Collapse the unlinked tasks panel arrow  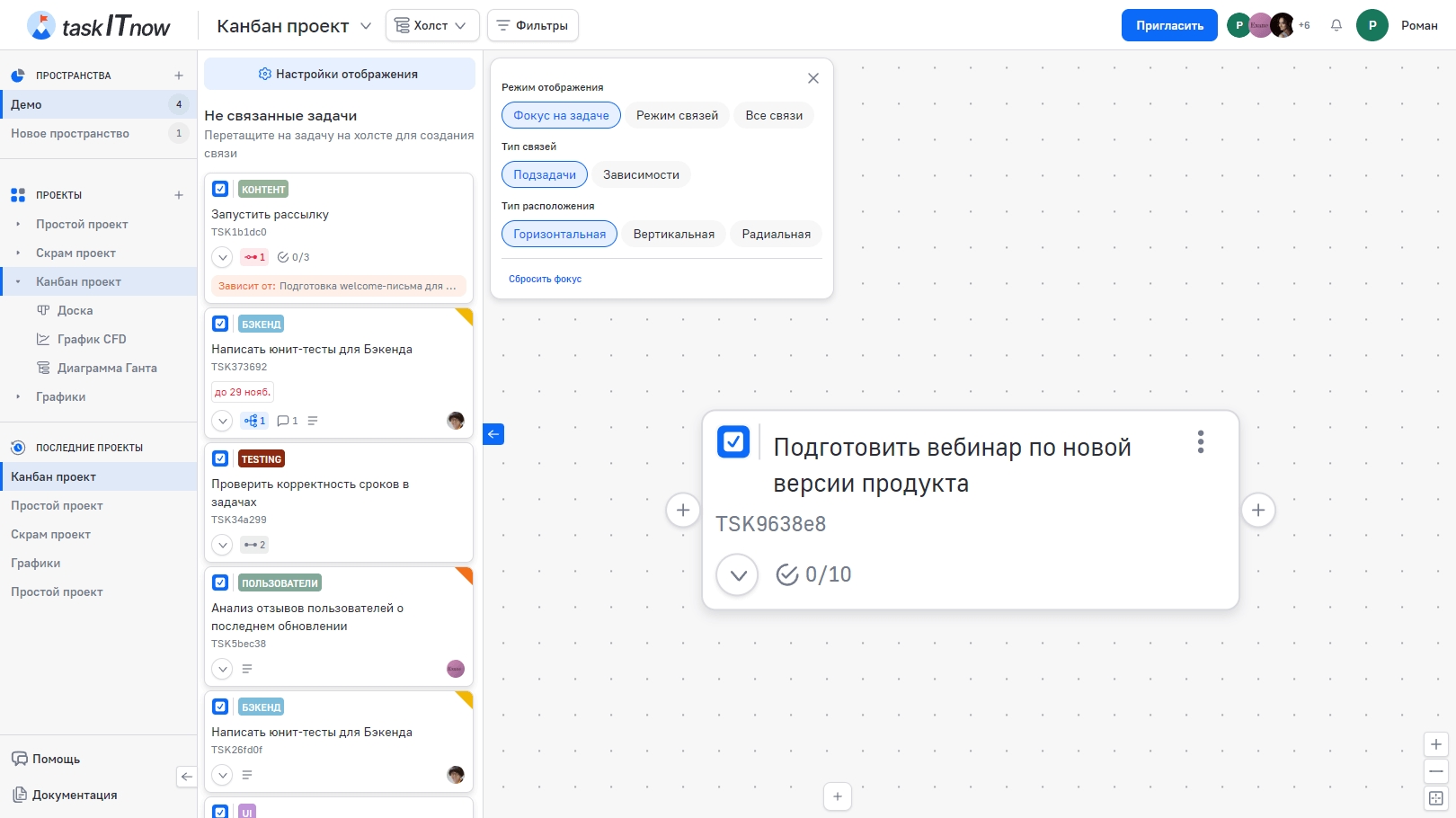click(493, 434)
